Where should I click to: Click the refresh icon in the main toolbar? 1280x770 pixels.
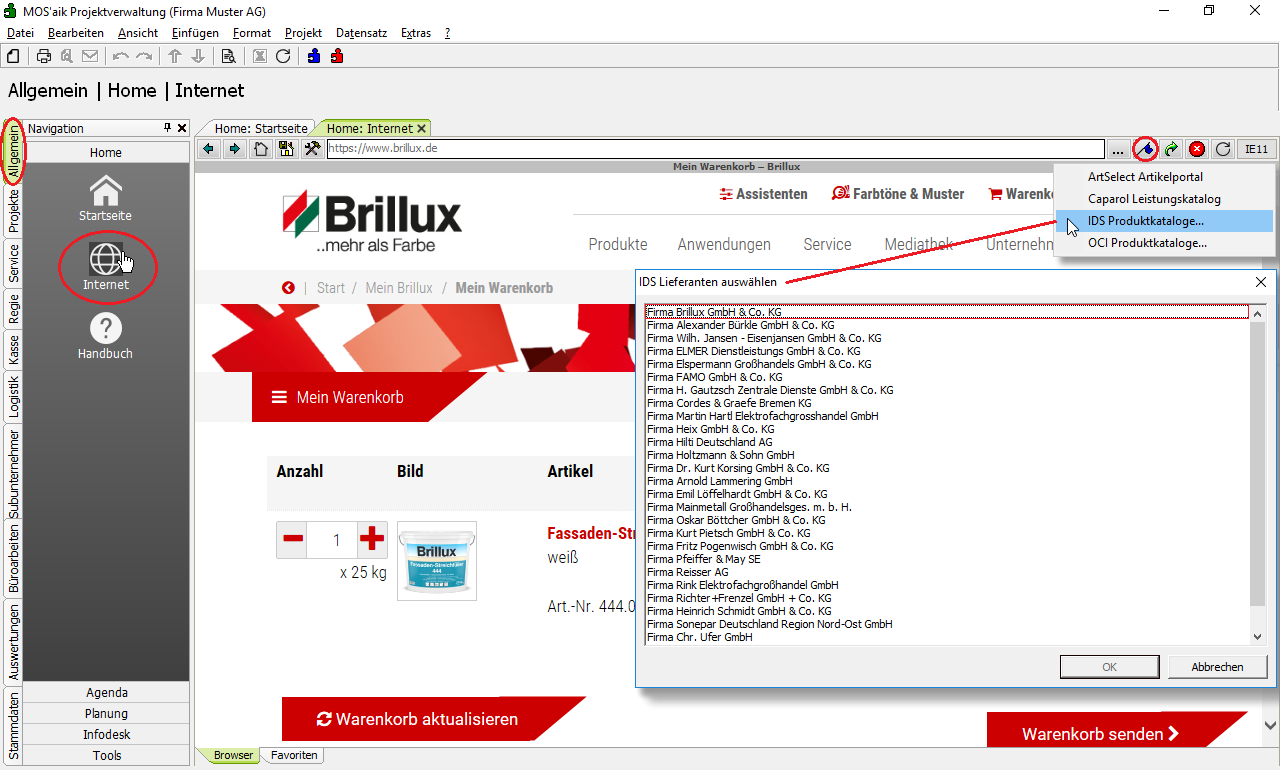click(283, 56)
